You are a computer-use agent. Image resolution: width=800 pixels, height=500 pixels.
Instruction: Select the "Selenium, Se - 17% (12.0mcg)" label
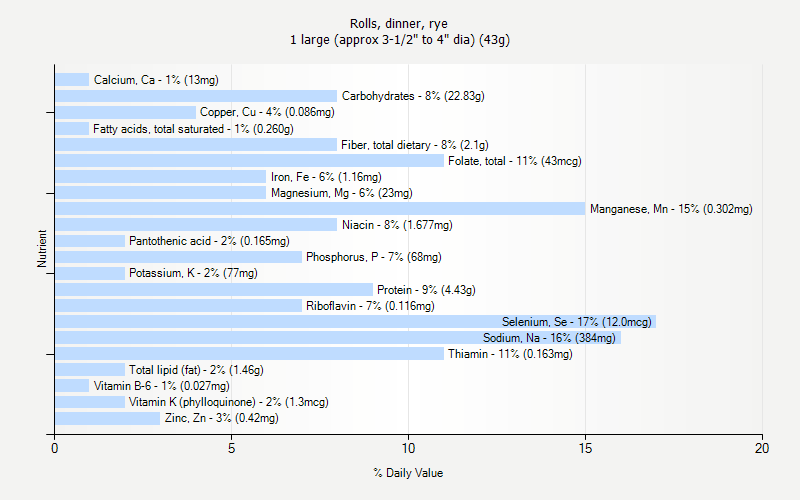[577, 322]
